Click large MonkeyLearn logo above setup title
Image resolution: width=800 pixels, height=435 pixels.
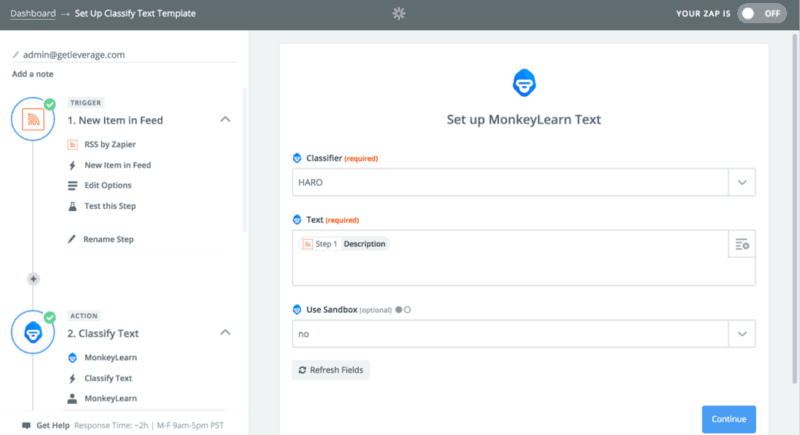524,83
